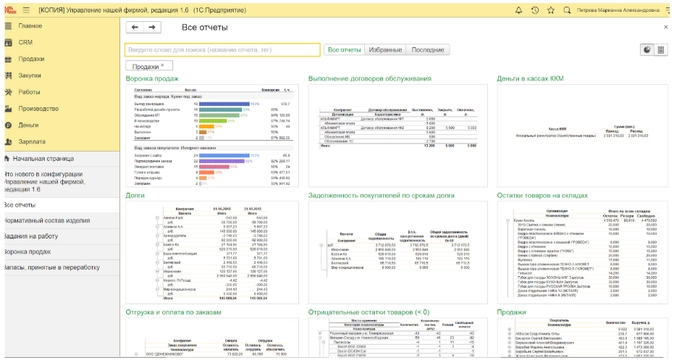The height and width of the screenshot is (361, 674).
Task: Open Воронка продаж report link
Action: tap(152, 79)
